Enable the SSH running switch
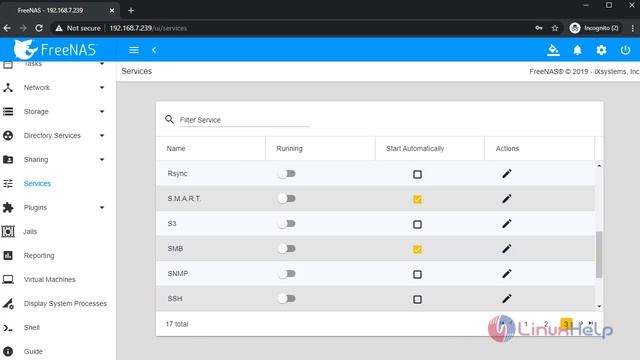Viewport: 640px width, 360px height. (287, 299)
